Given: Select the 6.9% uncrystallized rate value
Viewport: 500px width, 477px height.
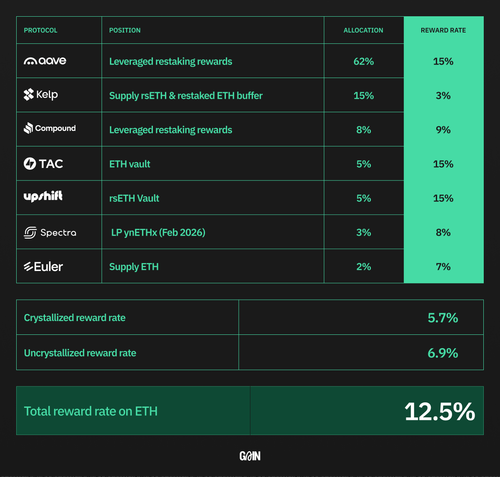Looking at the screenshot, I should [x=443, y=353].
